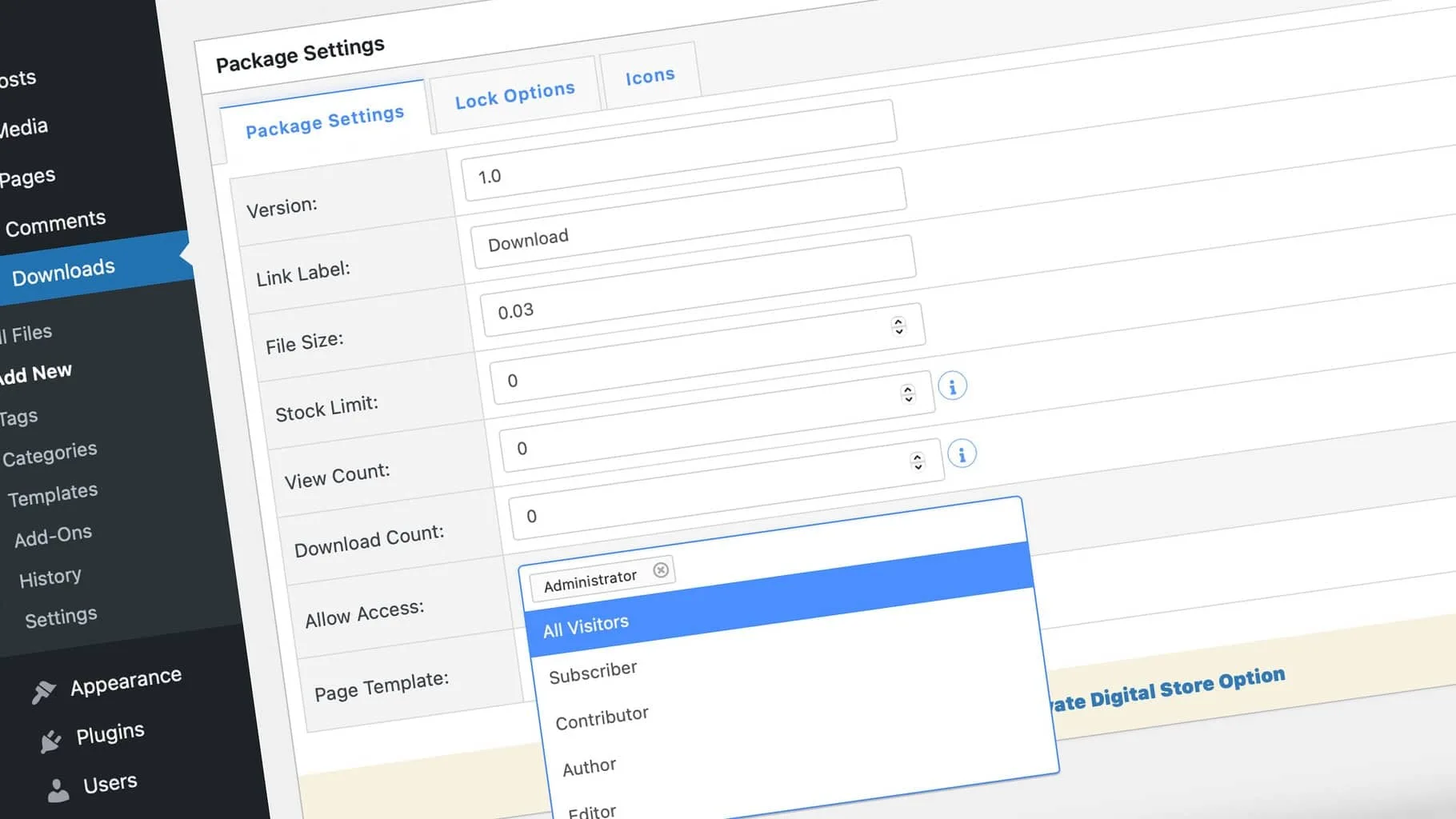
Task: Click the Stock Limit info icon
Action: point(952,386)
